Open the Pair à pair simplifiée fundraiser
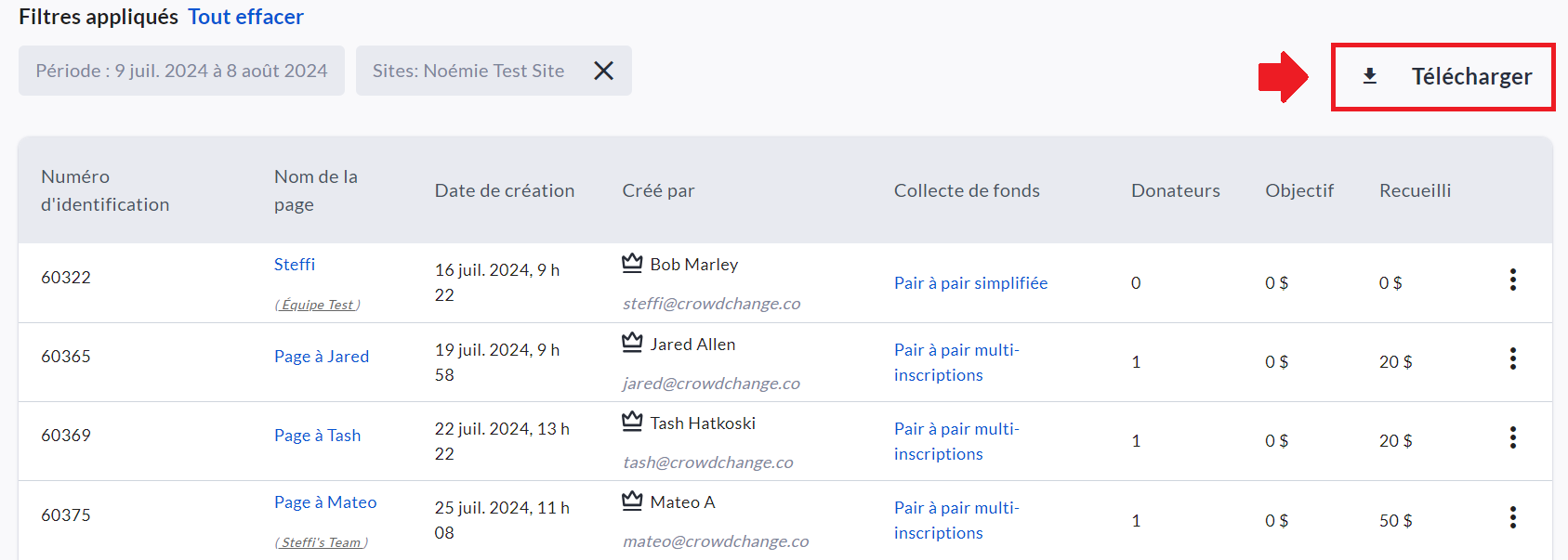 coord(970,283)
